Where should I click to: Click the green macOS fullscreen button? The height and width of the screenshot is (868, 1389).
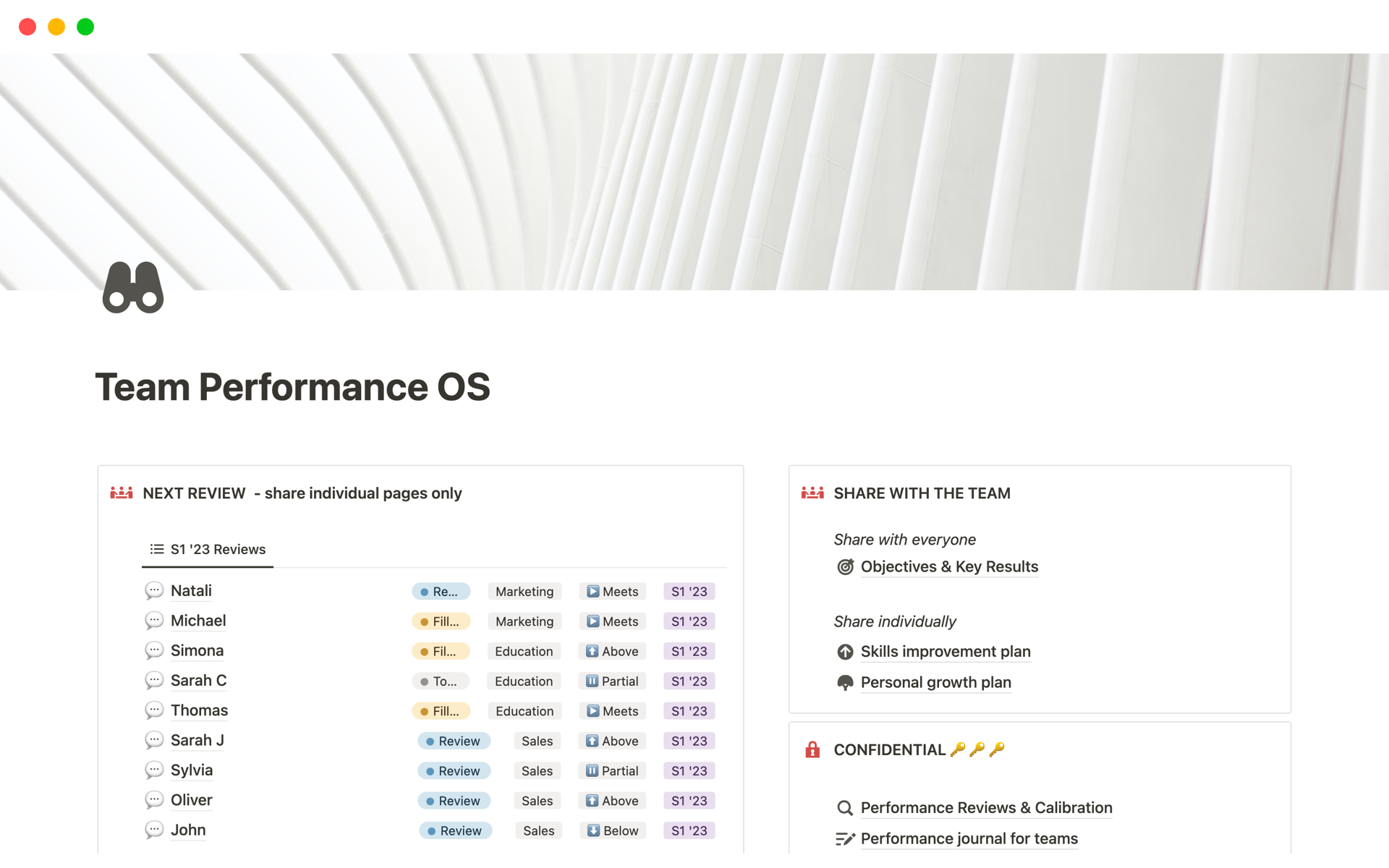[x=85, y=27]
